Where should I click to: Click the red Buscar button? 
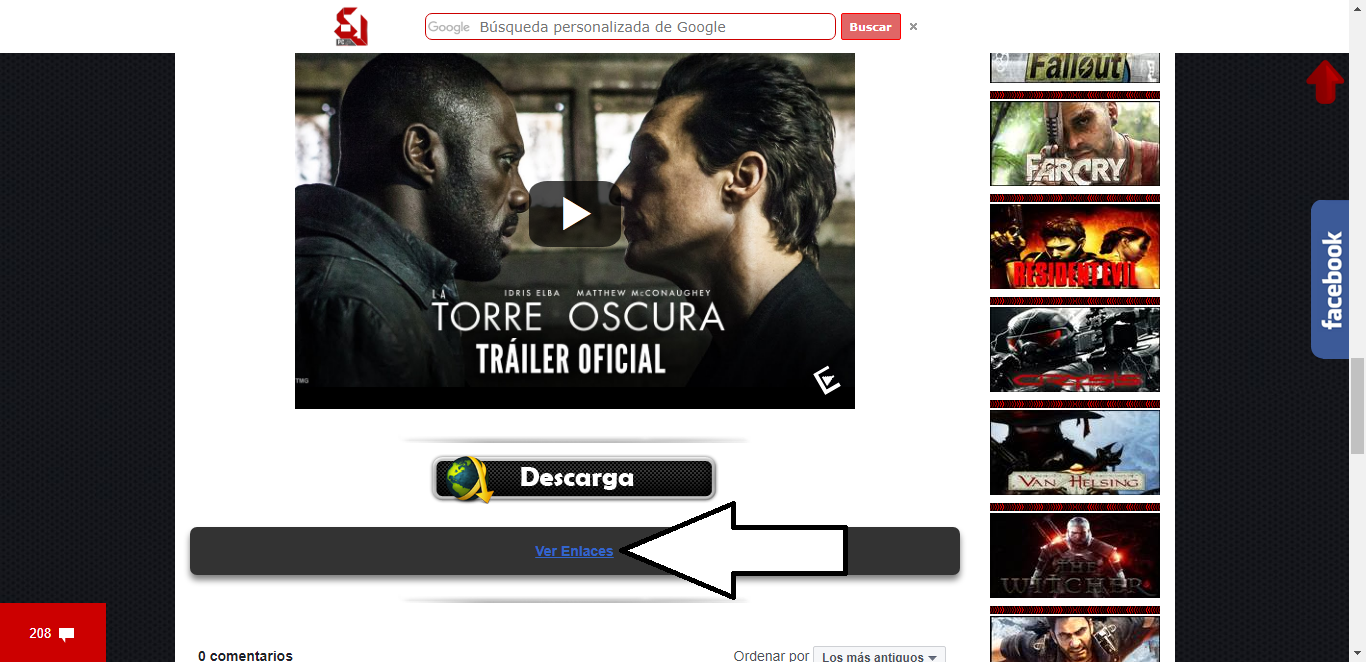[x=870, y=27]
